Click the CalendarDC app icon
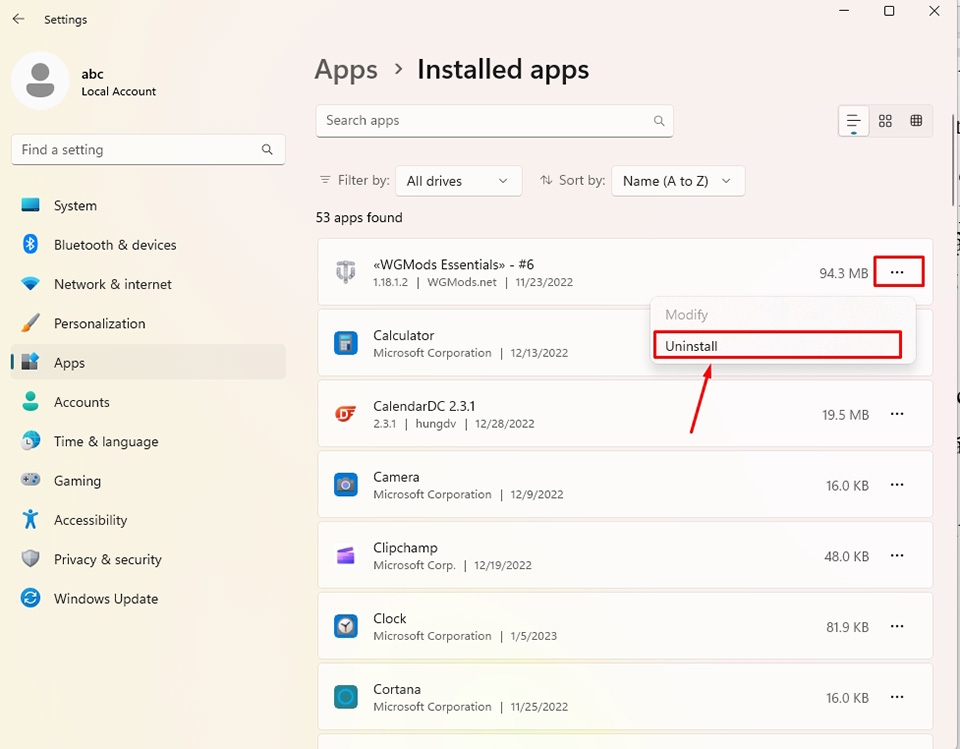Viewport: 960px width, 749px height. pos(346,414)
